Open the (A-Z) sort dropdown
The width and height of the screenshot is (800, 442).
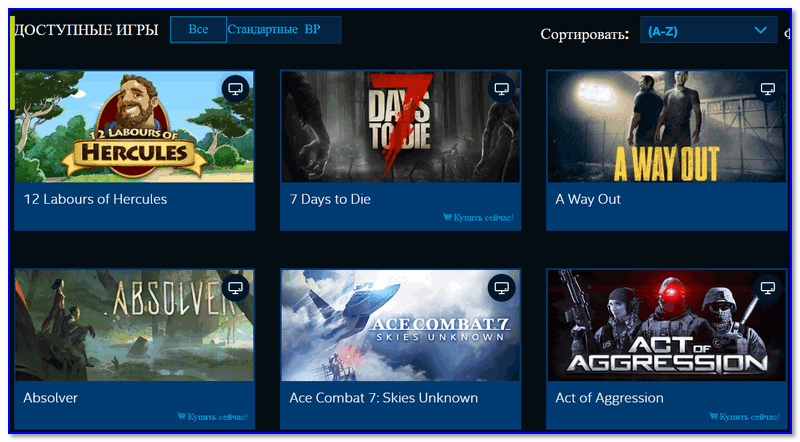709,30
